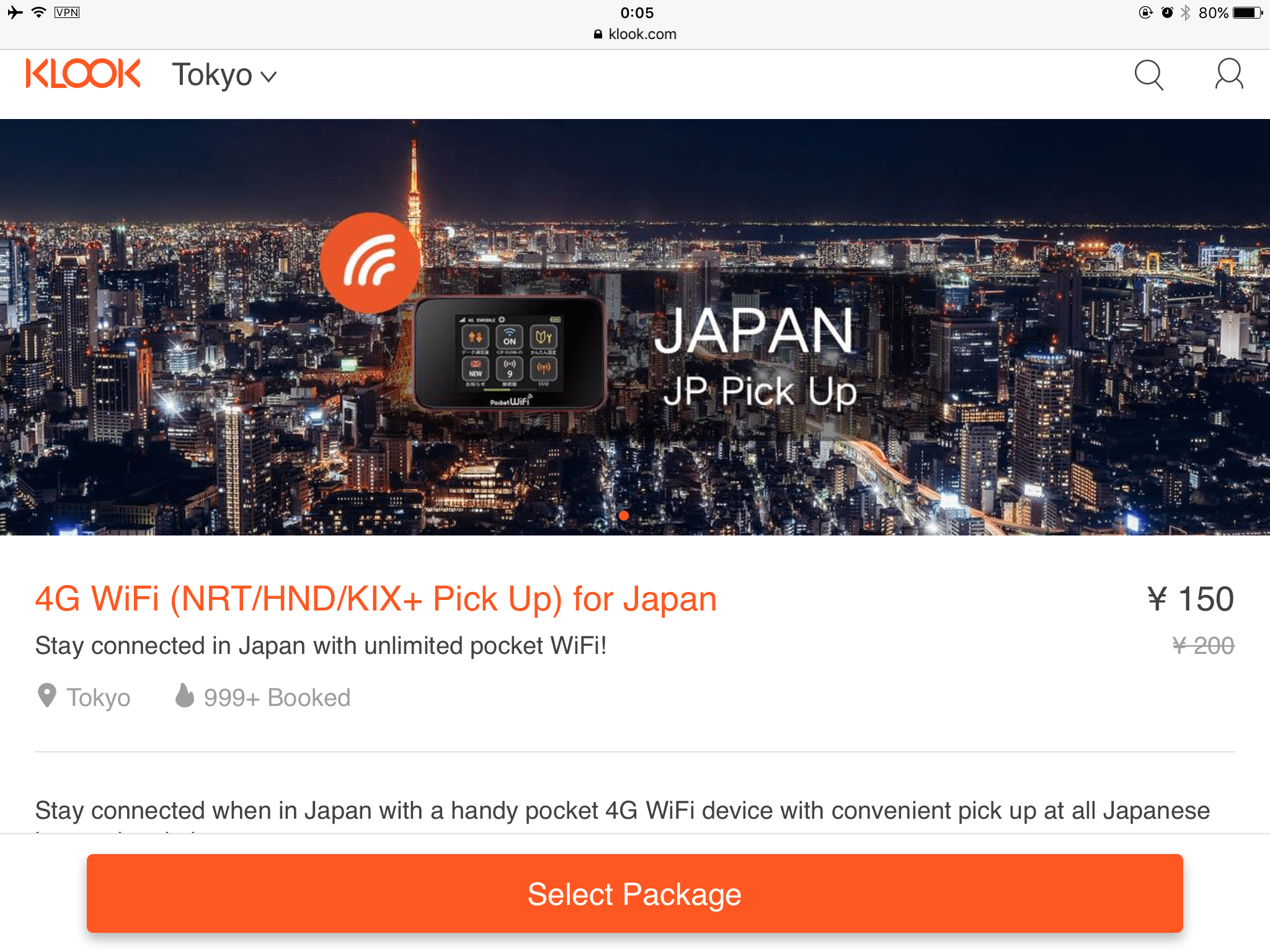This screenshot has height=952, width=1270.
Task: Open the search magnifier icon
Action: click(x=1148, y=75)
